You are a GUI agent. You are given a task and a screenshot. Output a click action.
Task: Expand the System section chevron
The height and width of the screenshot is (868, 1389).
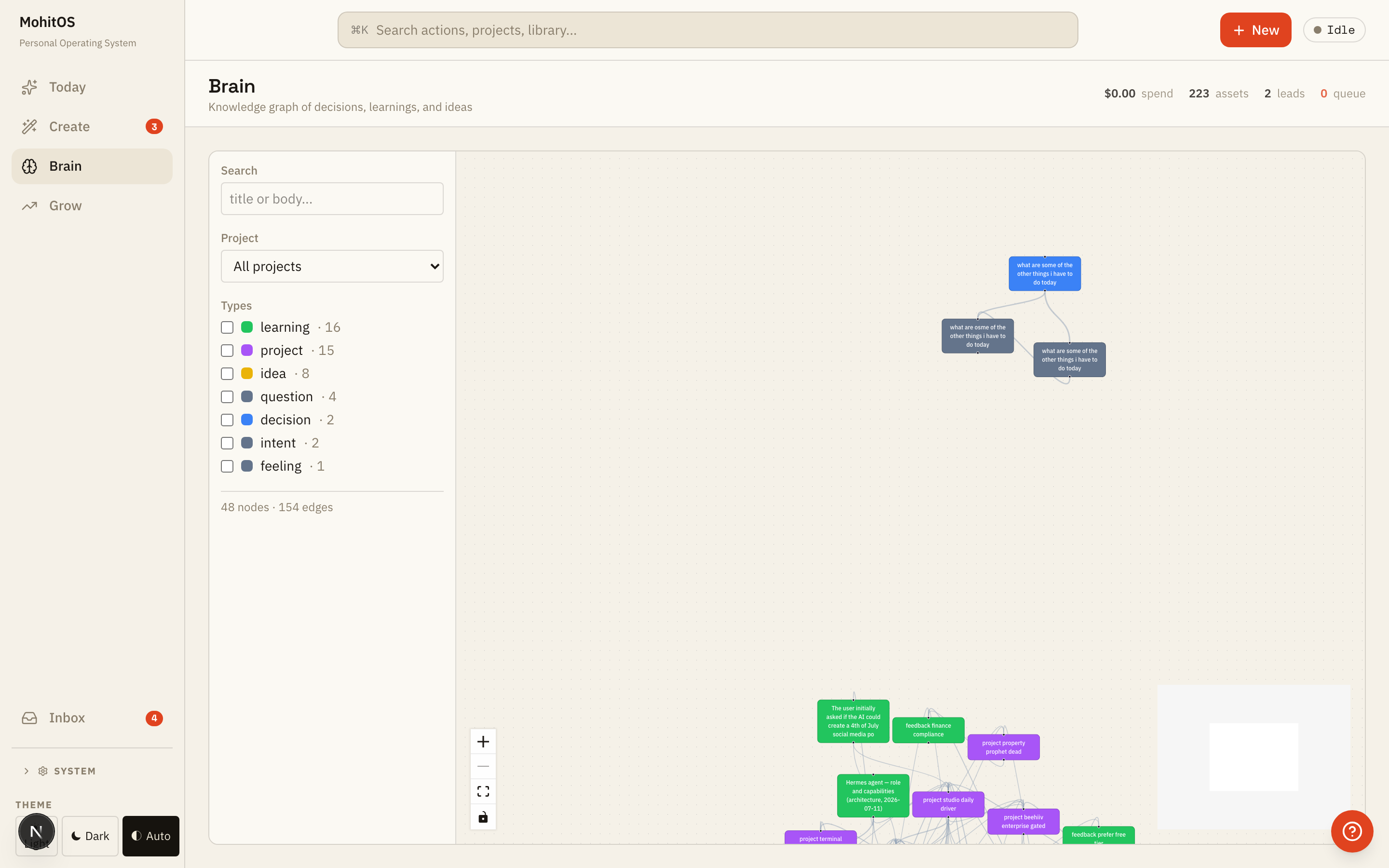(x=27, y=771)
